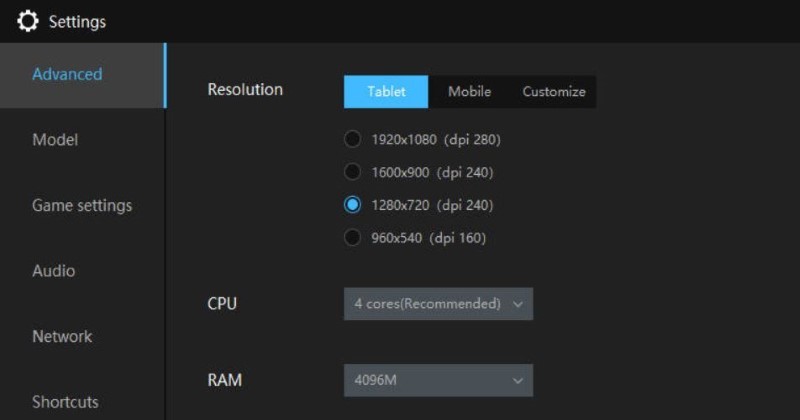
Task: Click the Resolution label text
Action: 245,89
